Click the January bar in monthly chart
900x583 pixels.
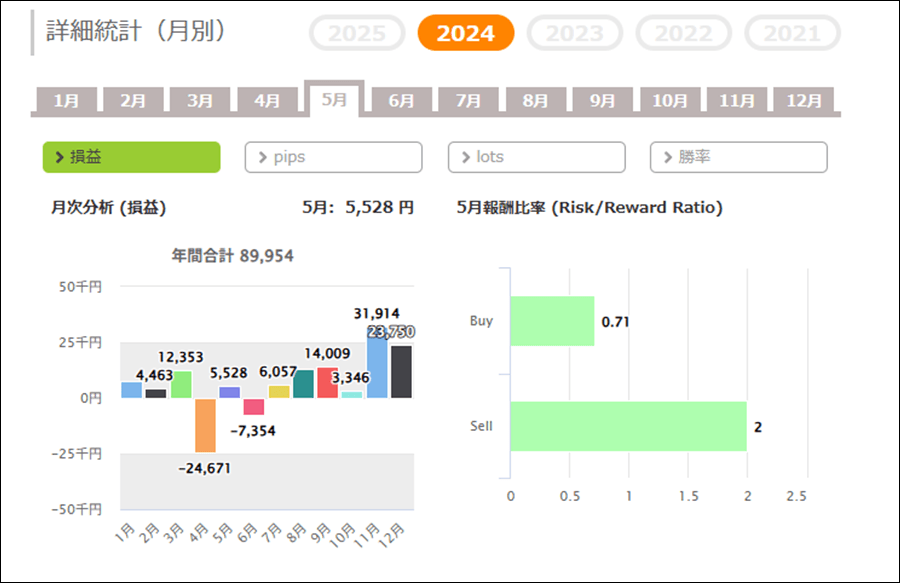(131, 390)
